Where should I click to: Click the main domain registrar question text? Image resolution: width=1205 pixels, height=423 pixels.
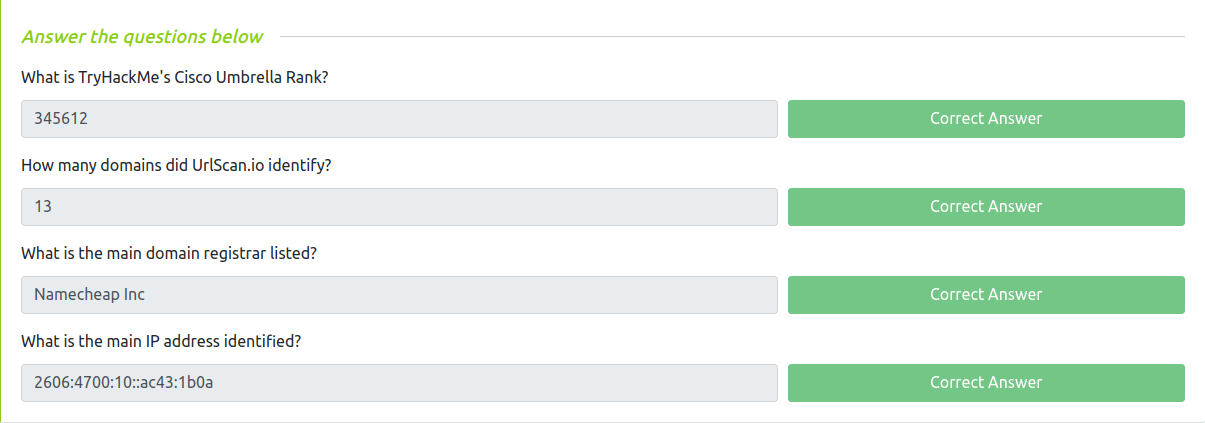coord(169,254)
